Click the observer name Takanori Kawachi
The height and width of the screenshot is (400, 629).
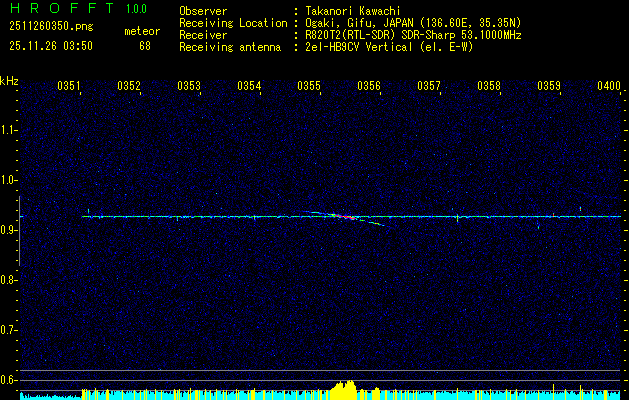pyautogui.click(x=353, y=11)
